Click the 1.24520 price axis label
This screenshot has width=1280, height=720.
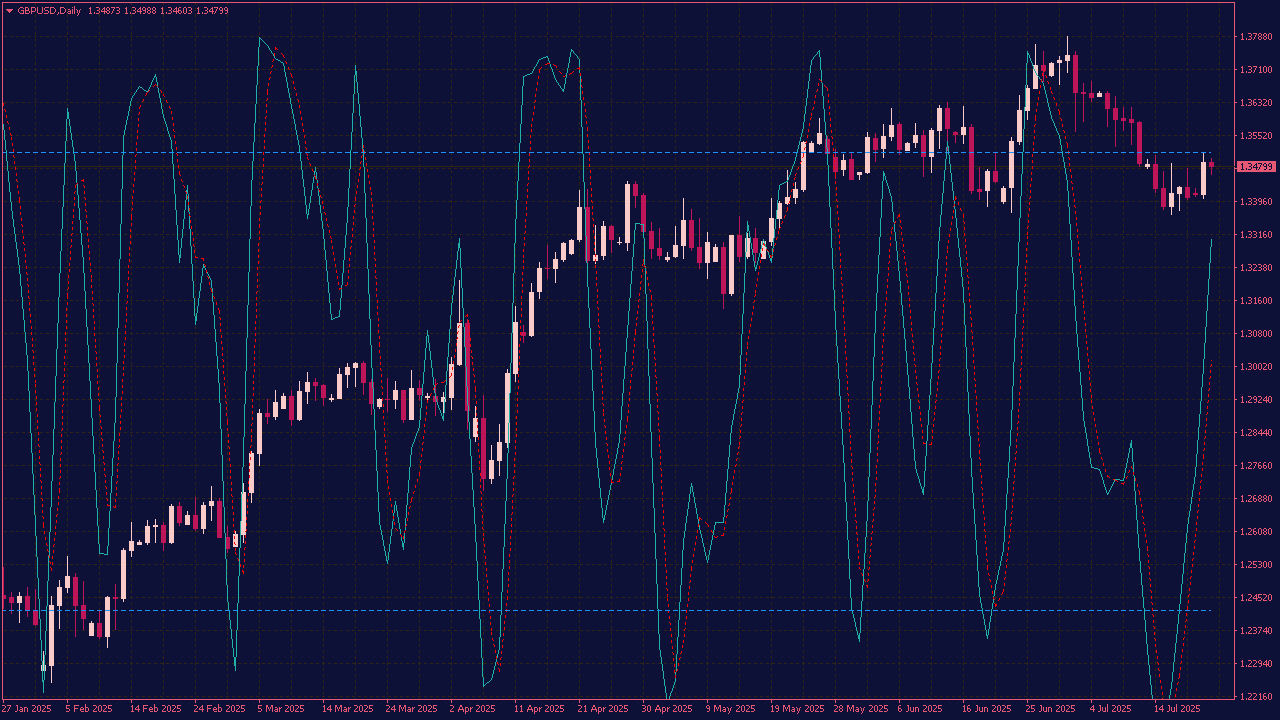pos(1254,597)
